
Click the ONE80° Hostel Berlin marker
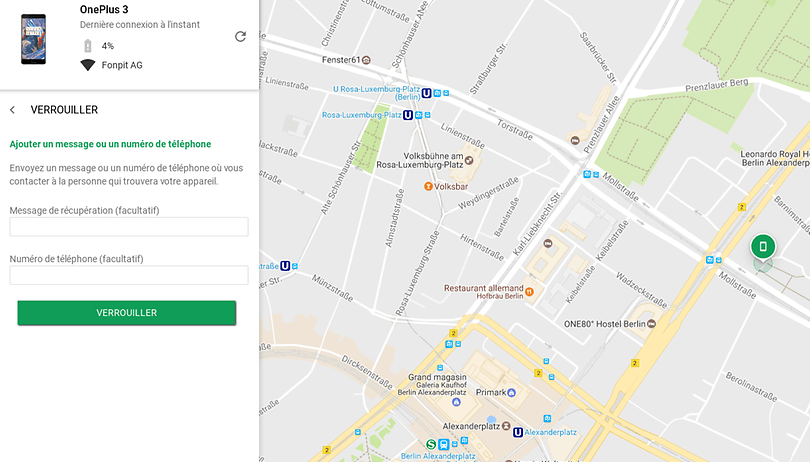(x=651, y=324)
